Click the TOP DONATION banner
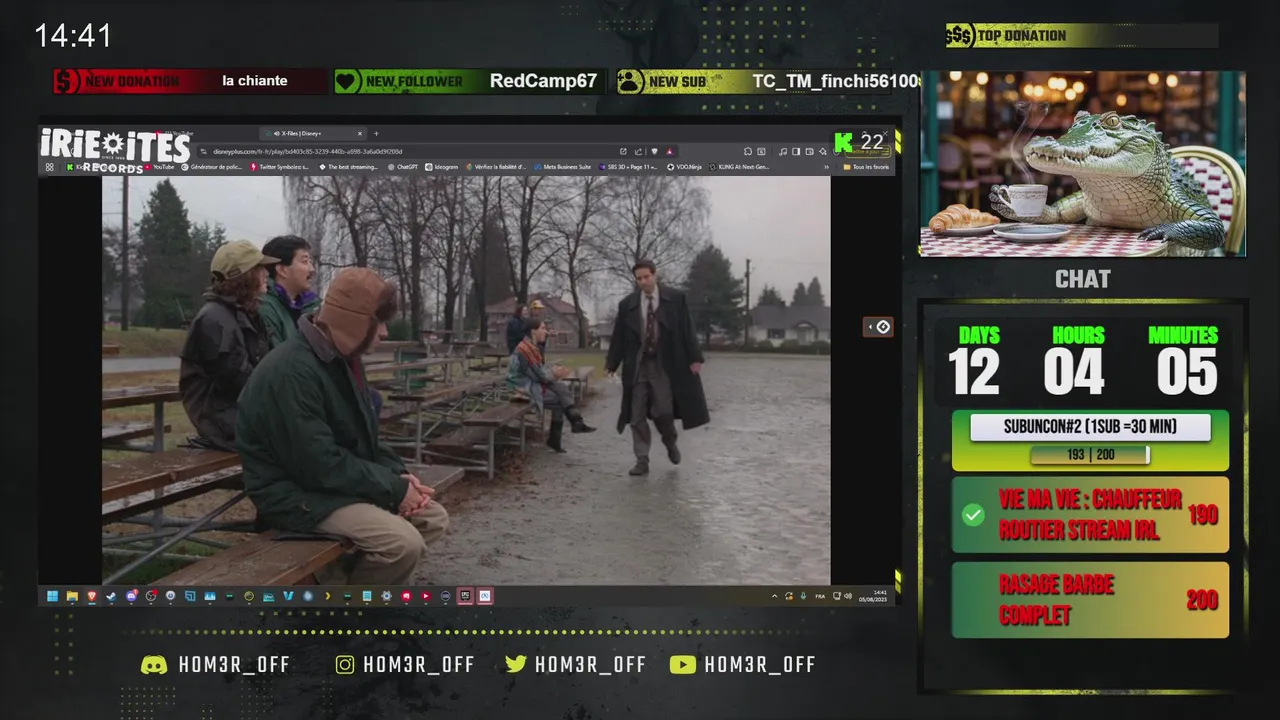 coord(1082,36)
